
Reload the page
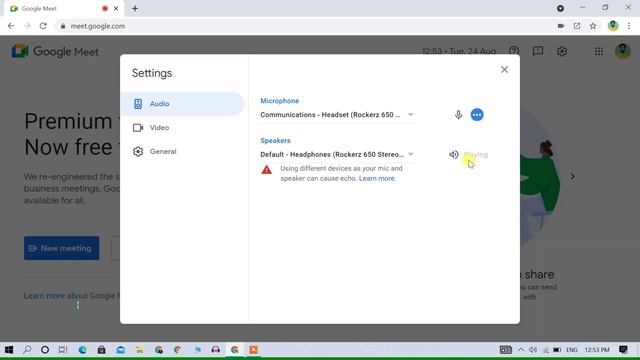(x=43, y=26)
